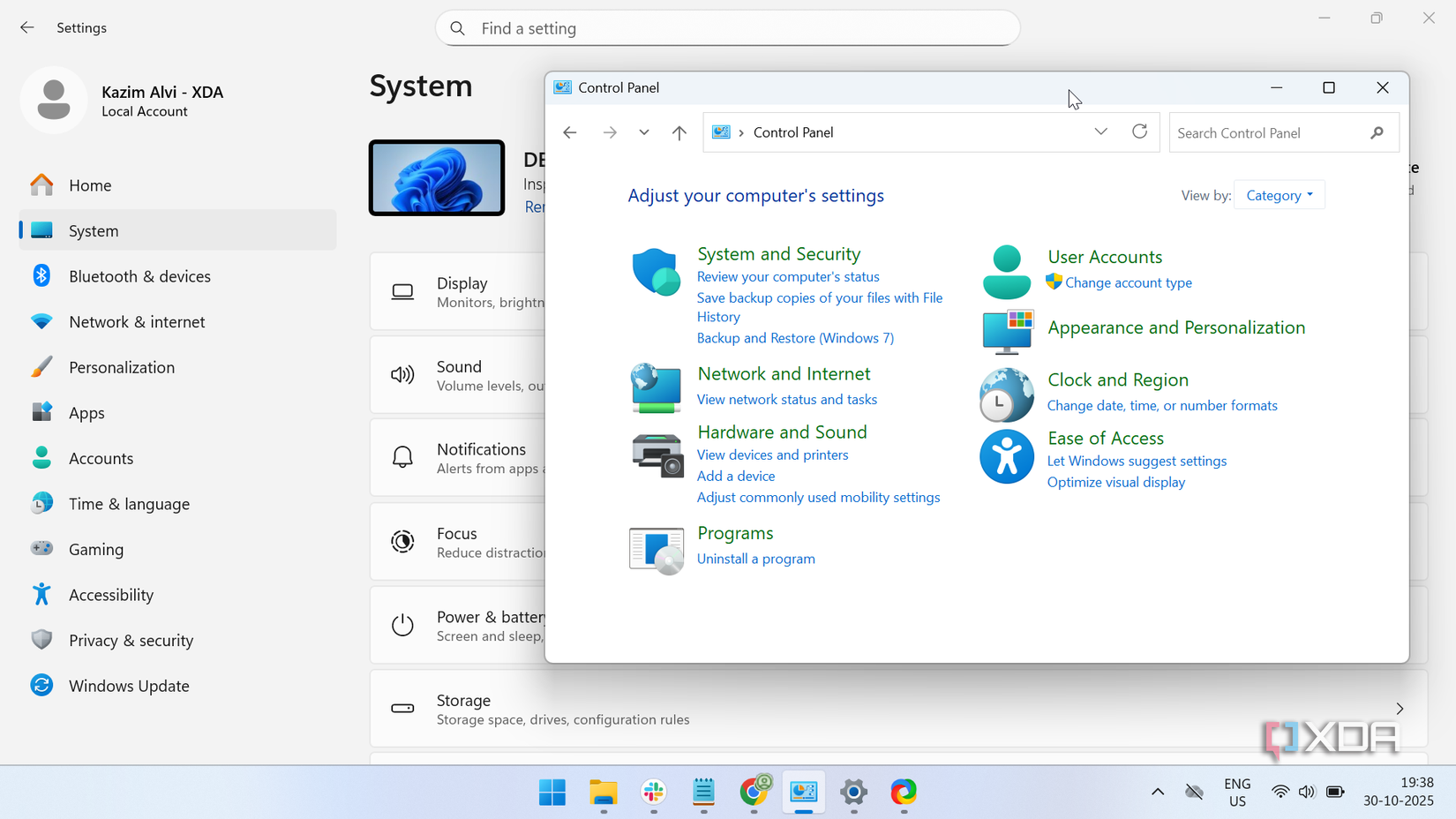Click the Uninstall a program link

click(755, 559)
